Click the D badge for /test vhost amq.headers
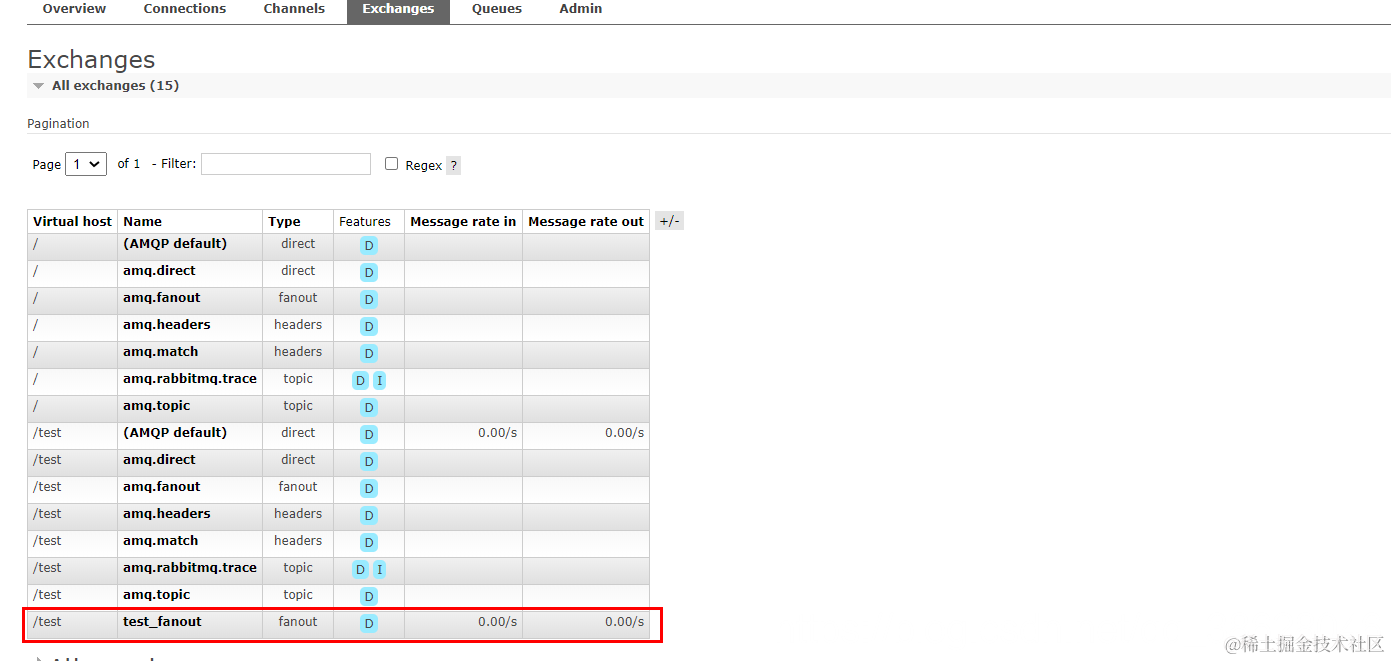 tap(369, 516)
